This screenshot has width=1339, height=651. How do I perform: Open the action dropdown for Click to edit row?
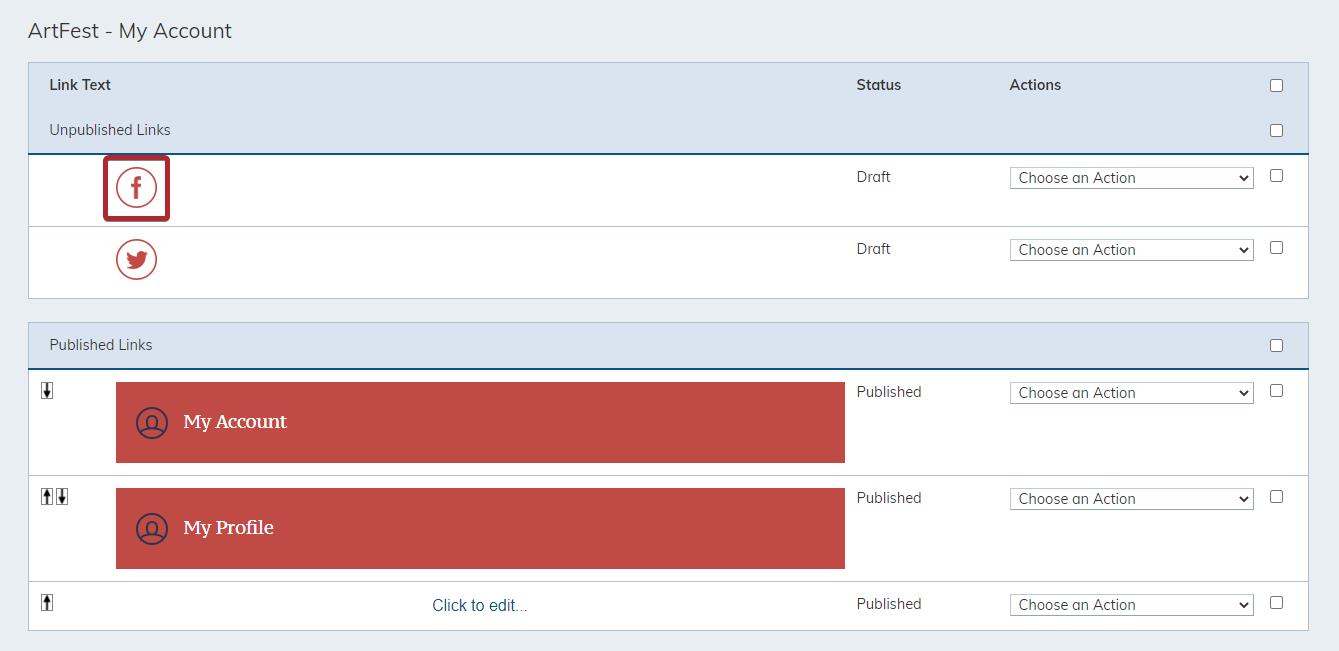1131,605
